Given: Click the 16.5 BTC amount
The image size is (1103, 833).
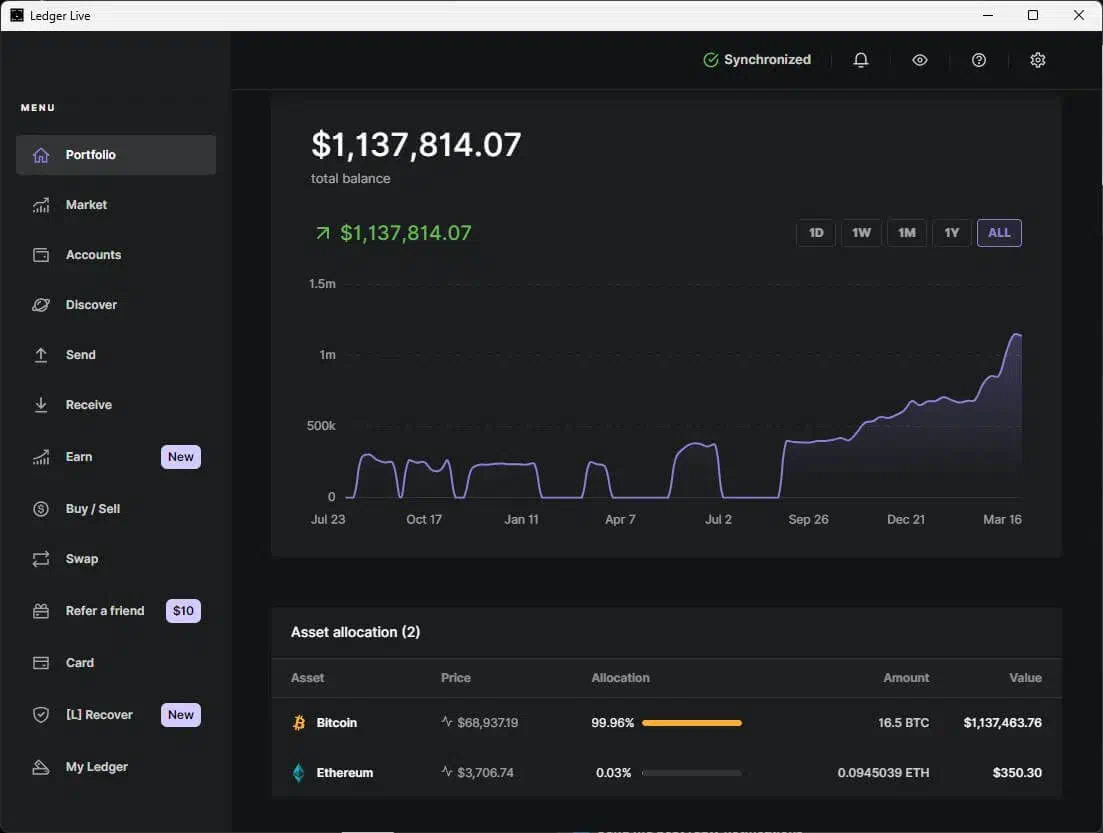Looking at the screenshot, I should click(x=903, y=723).
